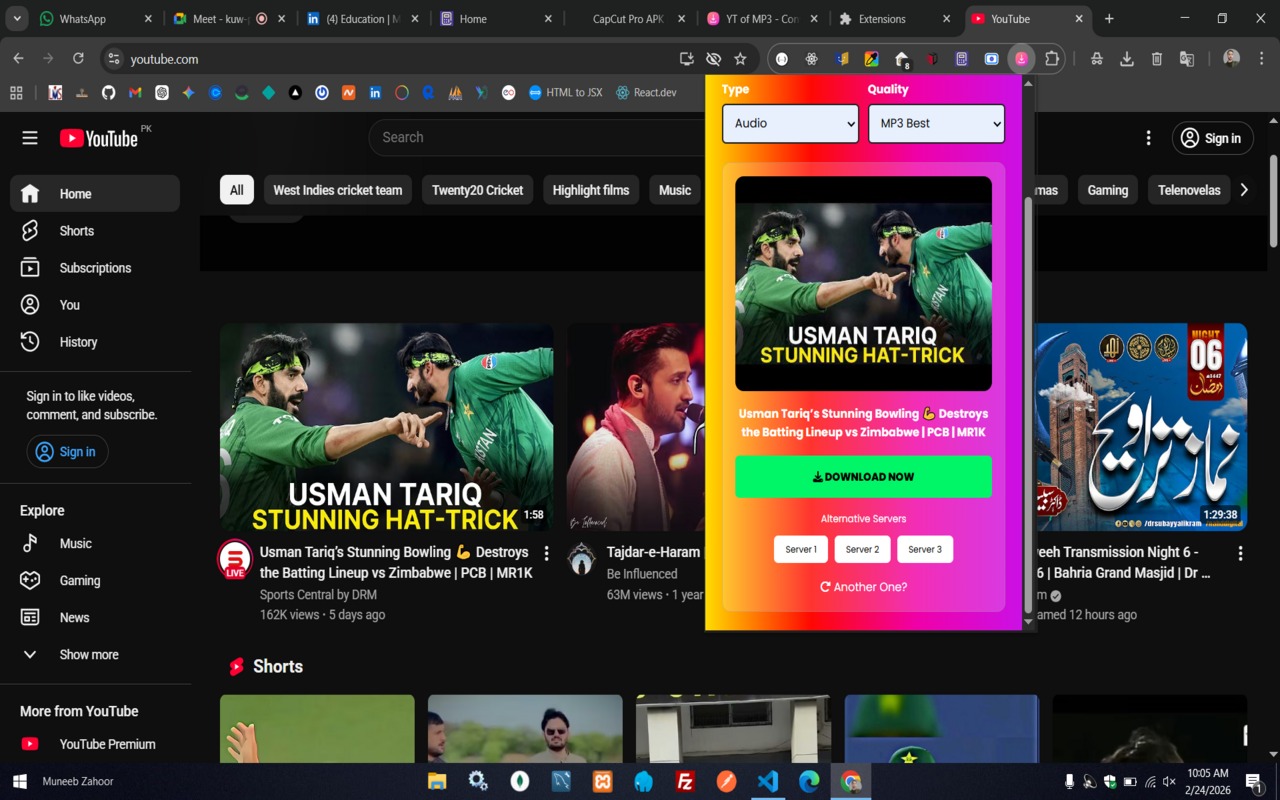
Task: Open the Usman Tariq channel avatar with LIVE badge
Action: pyautogui.click(x=235, y=559)
